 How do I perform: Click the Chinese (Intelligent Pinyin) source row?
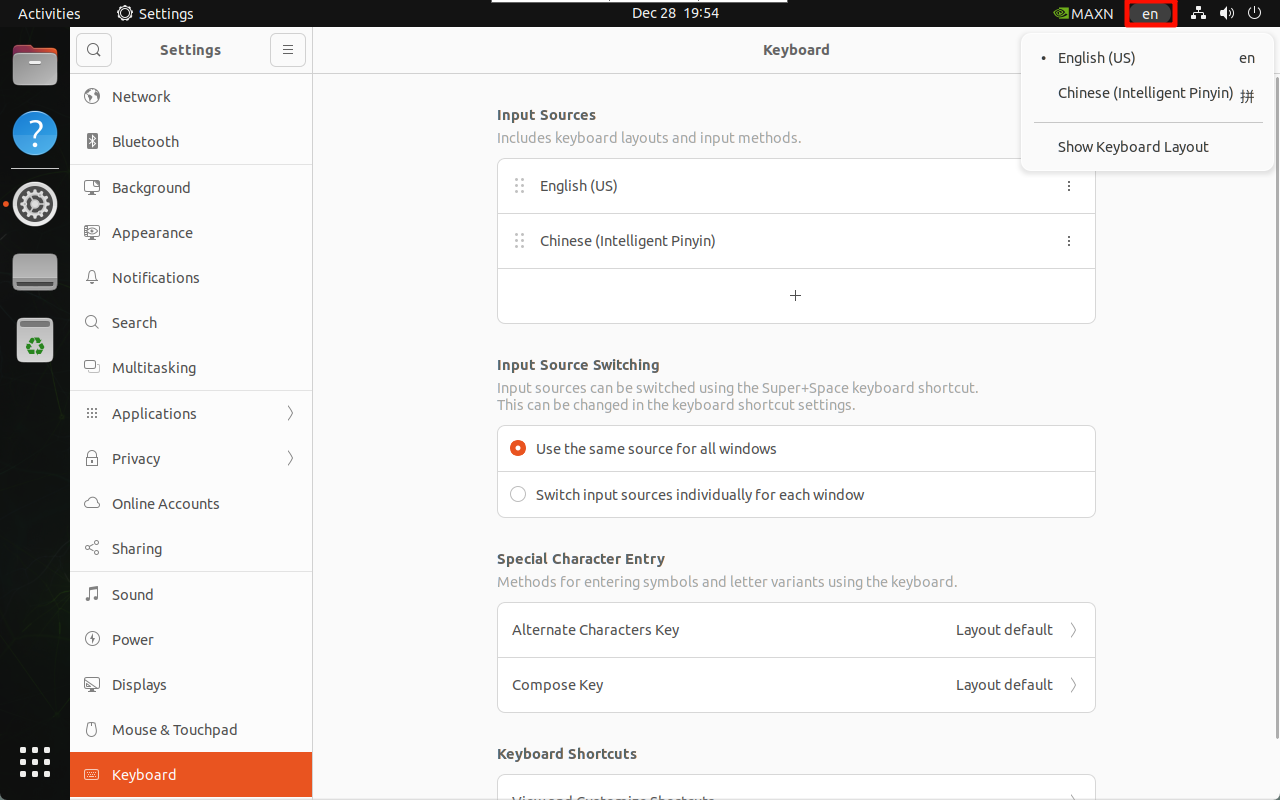[x=796, y=241]
